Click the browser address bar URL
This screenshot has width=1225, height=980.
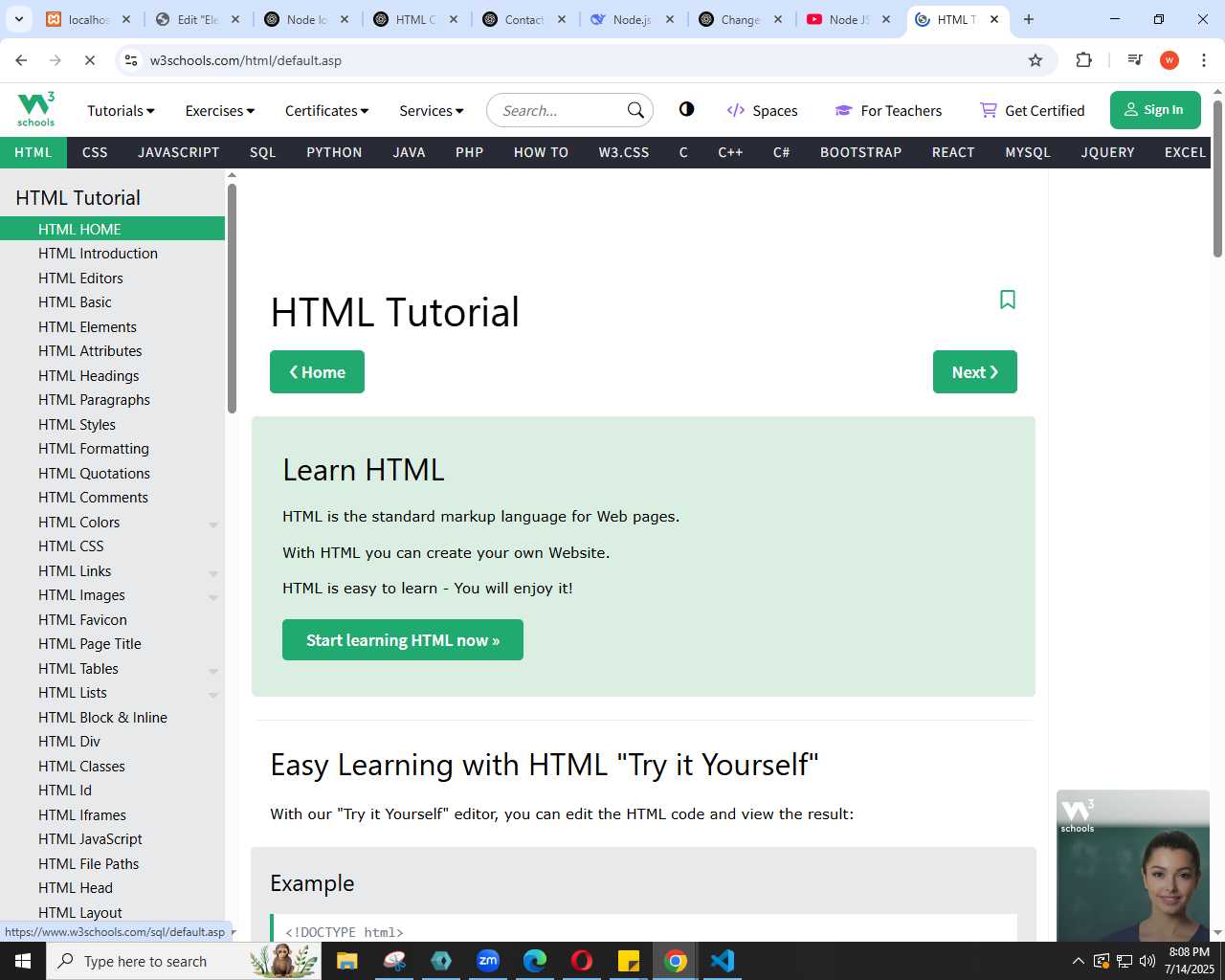click(x=246, y=60)
